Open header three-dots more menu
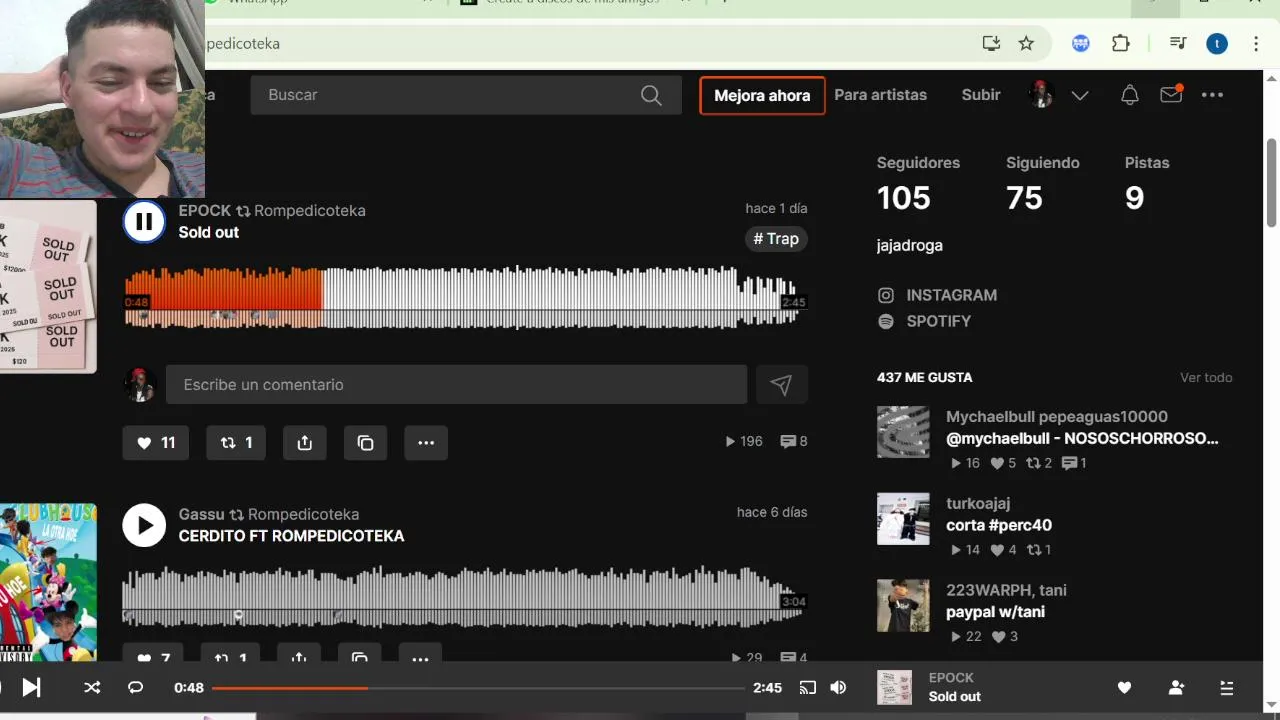Viewport: 1280px width, 720px height. click(x=1212, y=95)
